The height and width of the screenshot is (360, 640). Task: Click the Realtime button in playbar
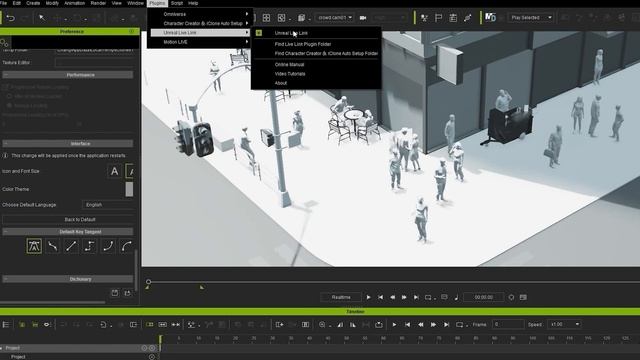[341, 297]
